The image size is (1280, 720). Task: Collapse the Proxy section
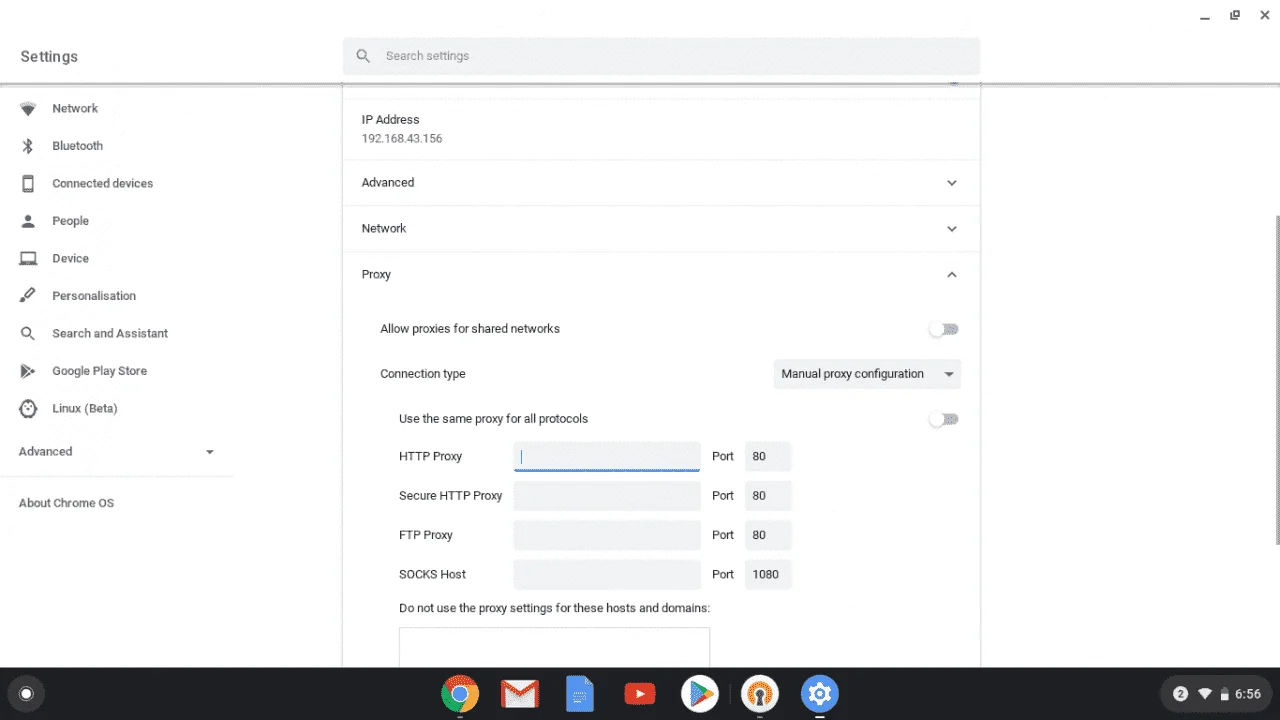pyautogui.click(x=952, y=275)
